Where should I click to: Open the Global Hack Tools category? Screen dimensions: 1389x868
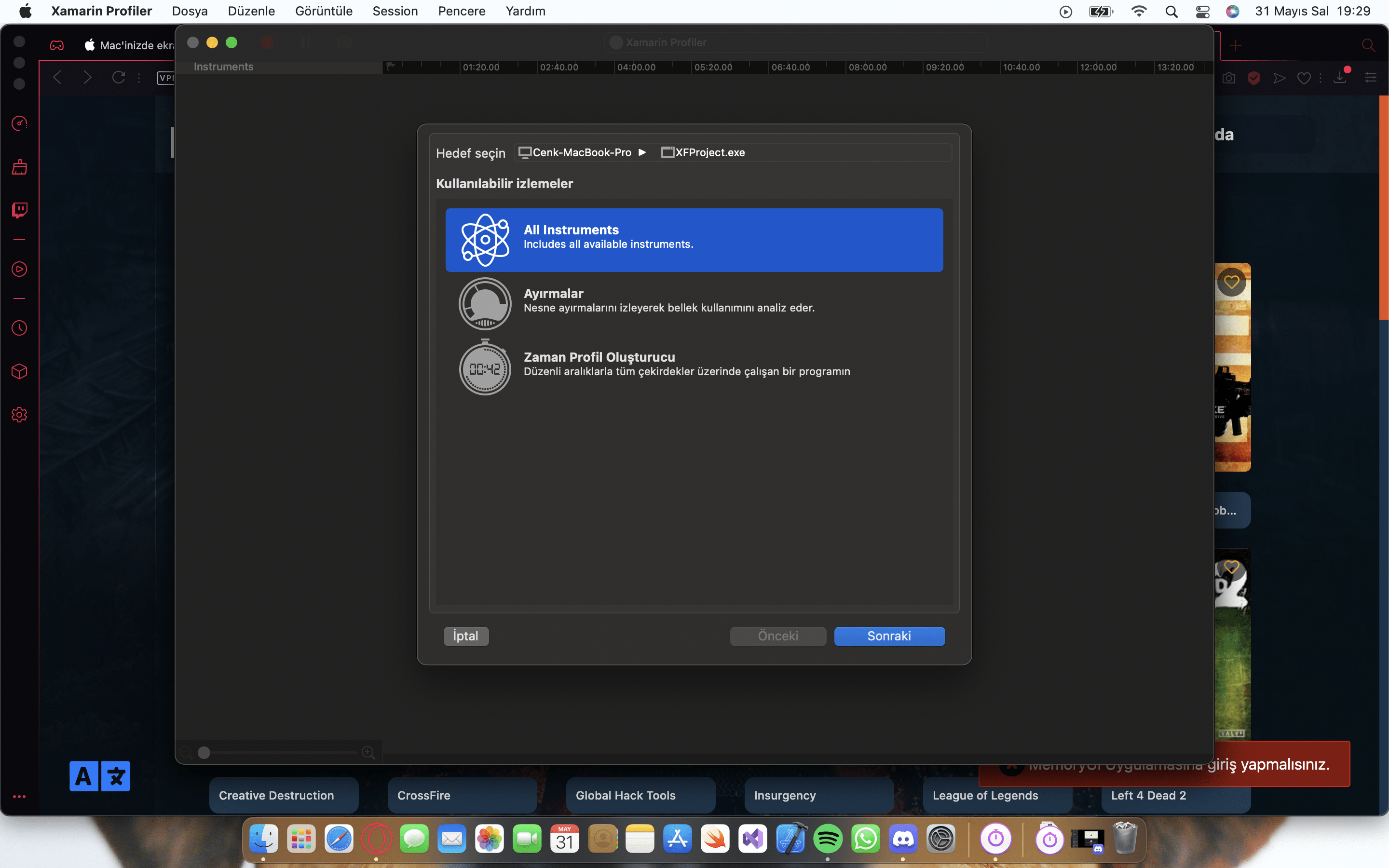pyautogui.click(x=640, y=795)
